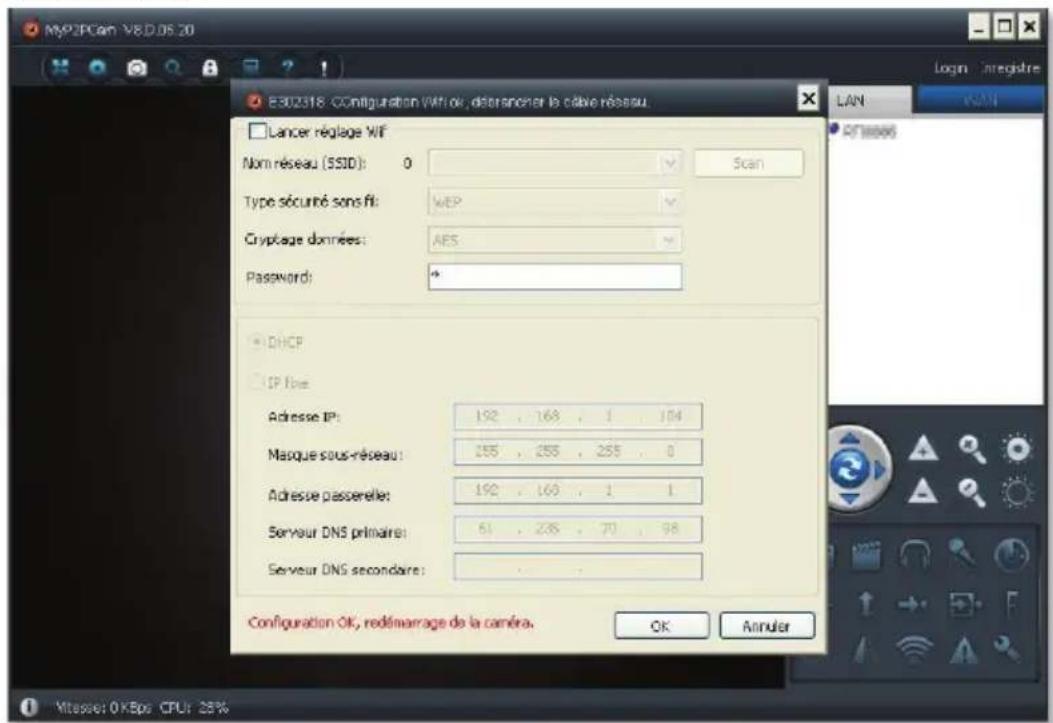
Task: Click the 'CPU: 28%' status text
Action: coord(195,708)
